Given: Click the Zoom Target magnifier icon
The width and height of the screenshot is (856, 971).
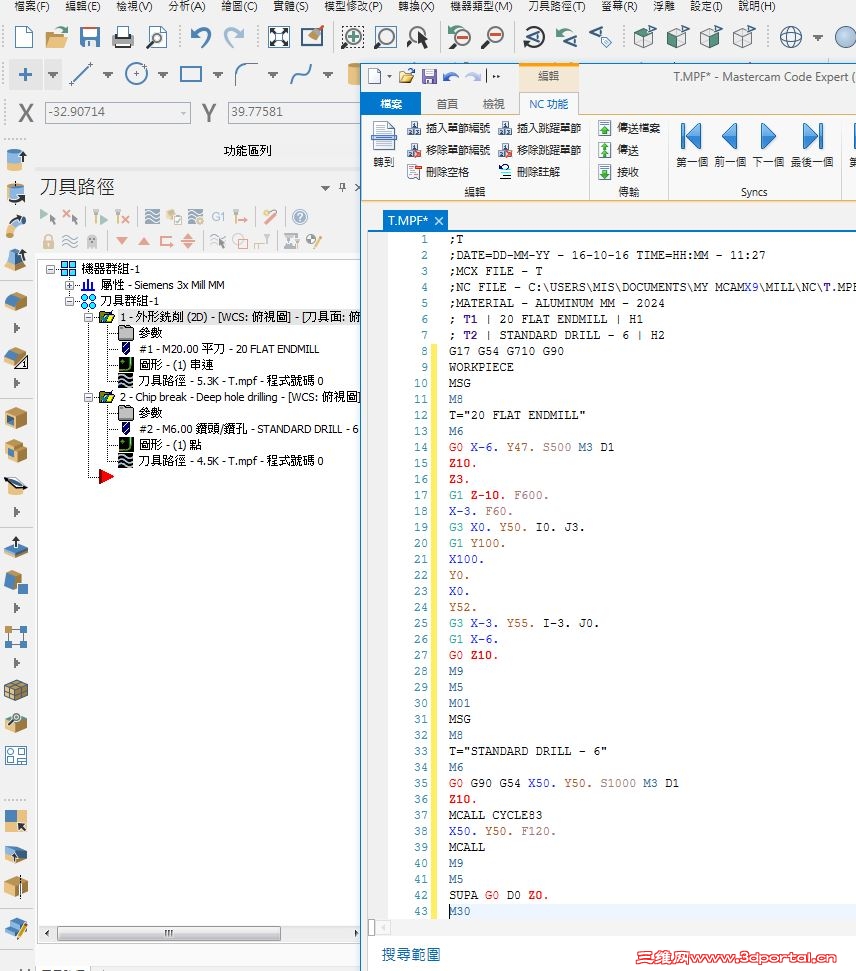Looking at the screenshot, I should (x=352, y=37).
